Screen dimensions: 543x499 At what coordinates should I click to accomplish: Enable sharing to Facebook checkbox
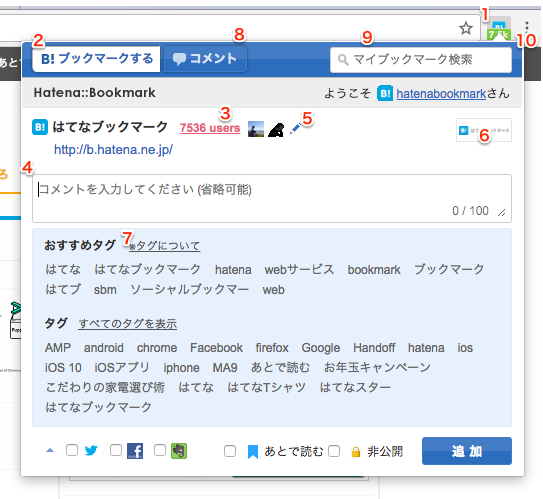click(116, 450)
